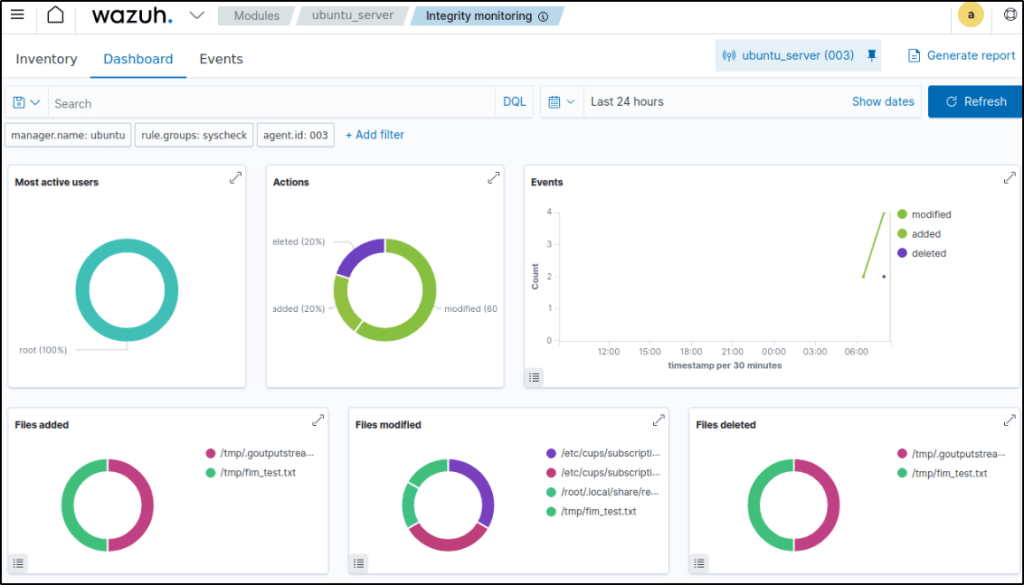Click the Add filter link

pos(375,135)
